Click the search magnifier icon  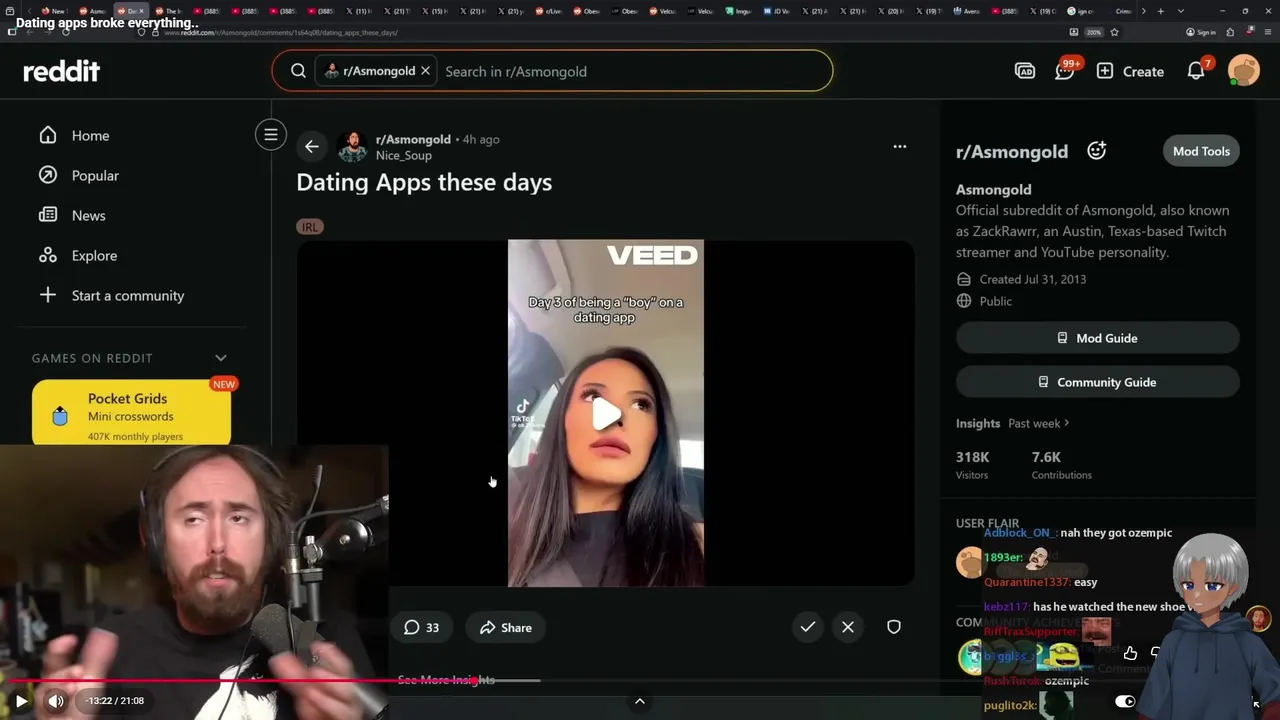click(298, 71)
